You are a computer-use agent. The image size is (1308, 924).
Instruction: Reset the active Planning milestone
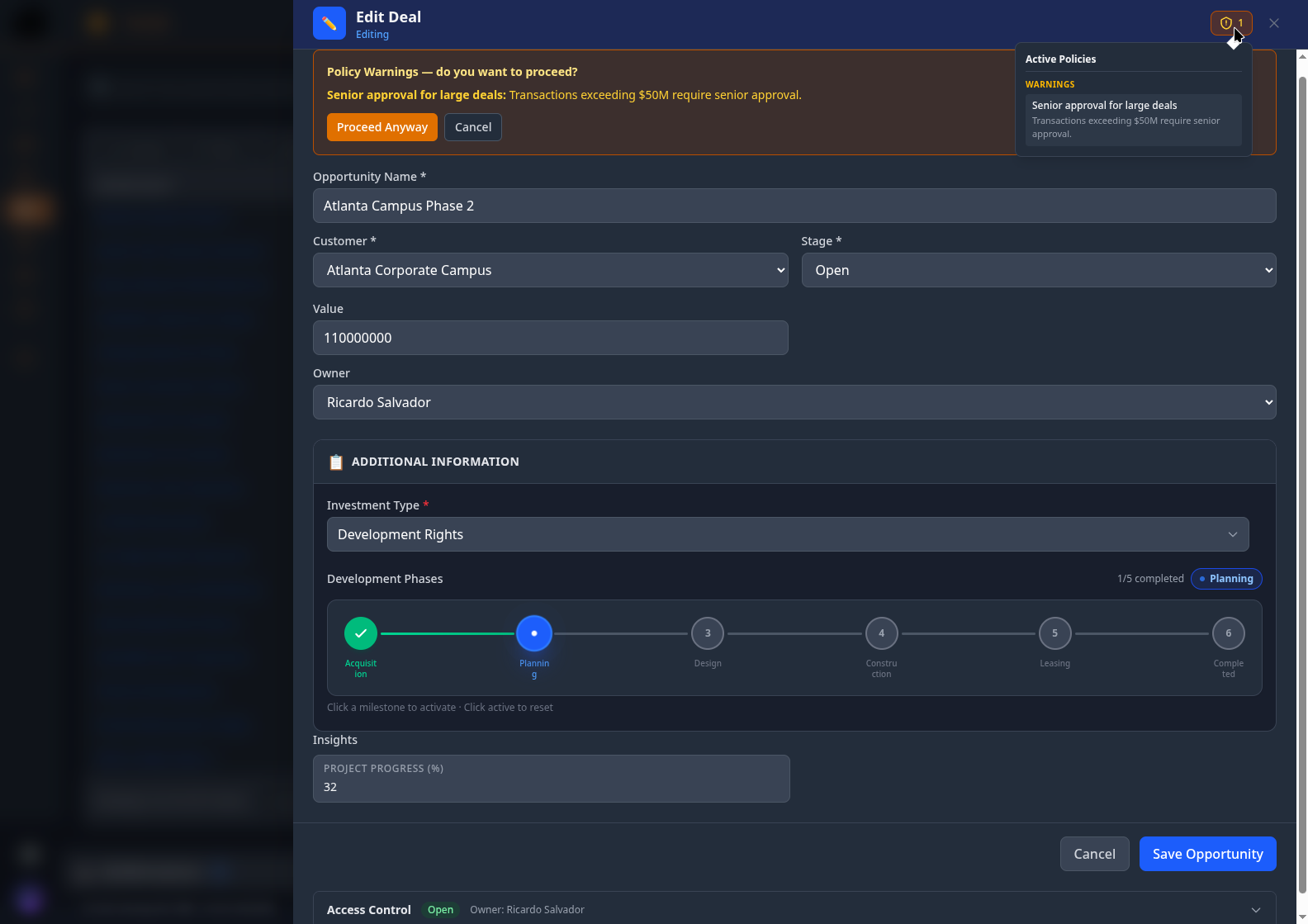point(534,633)
